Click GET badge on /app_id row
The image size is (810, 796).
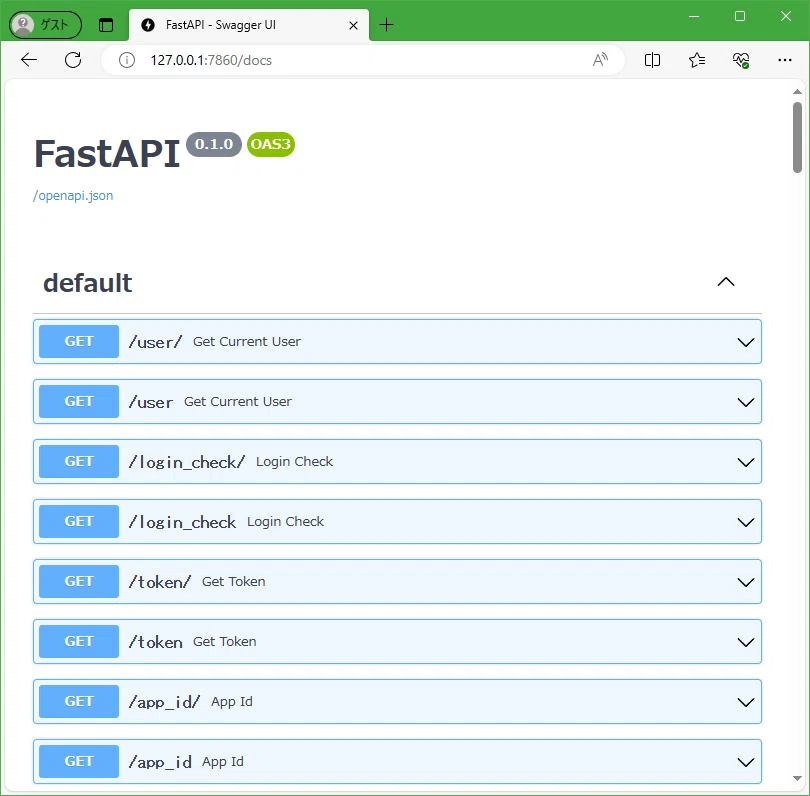[x=79, y=761]
